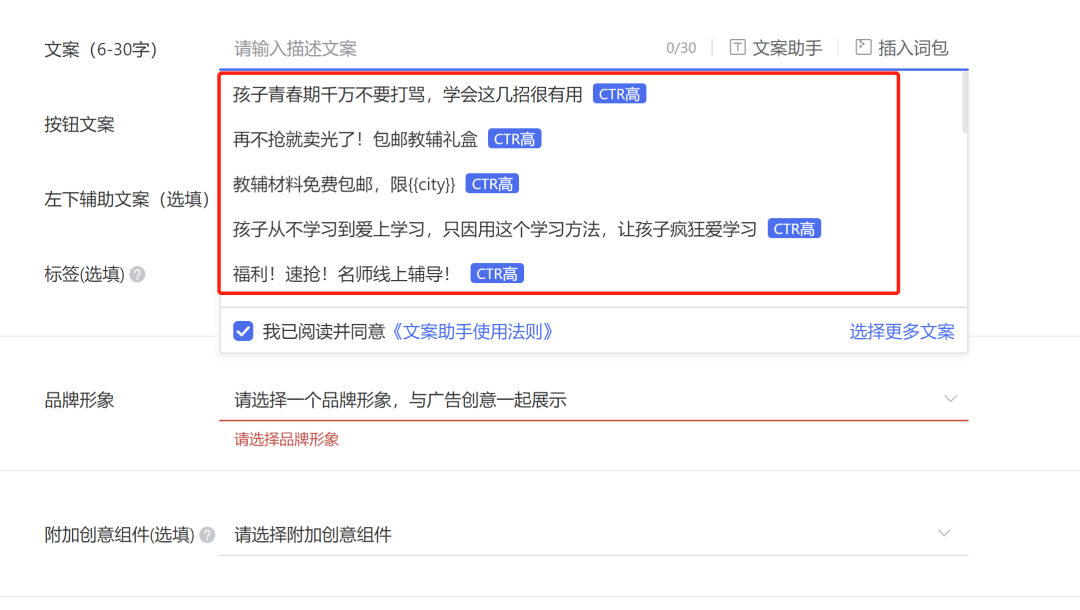
Task: Focus the 请输入描述文案 input field
Action: tap(440, 48)
